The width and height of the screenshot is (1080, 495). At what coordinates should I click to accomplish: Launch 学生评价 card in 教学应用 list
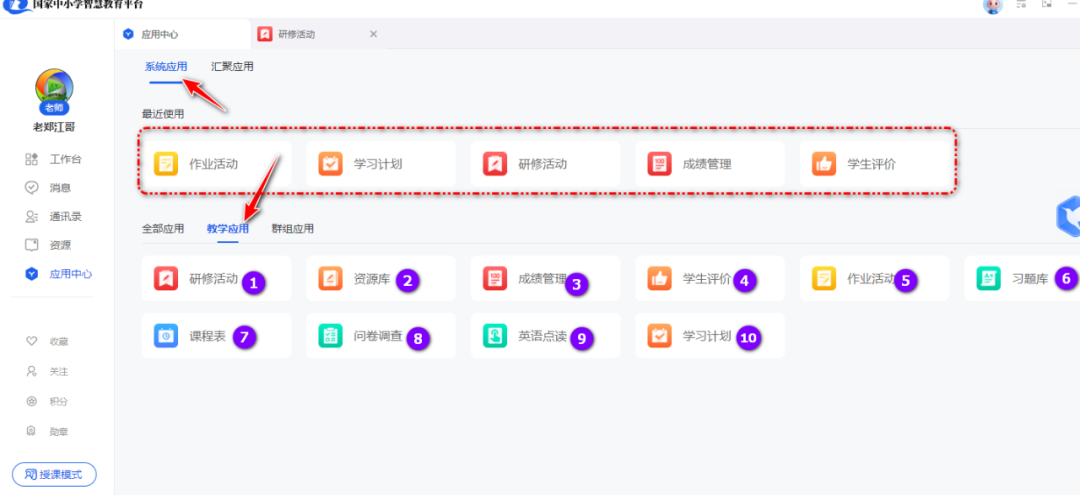click(710, 279)
